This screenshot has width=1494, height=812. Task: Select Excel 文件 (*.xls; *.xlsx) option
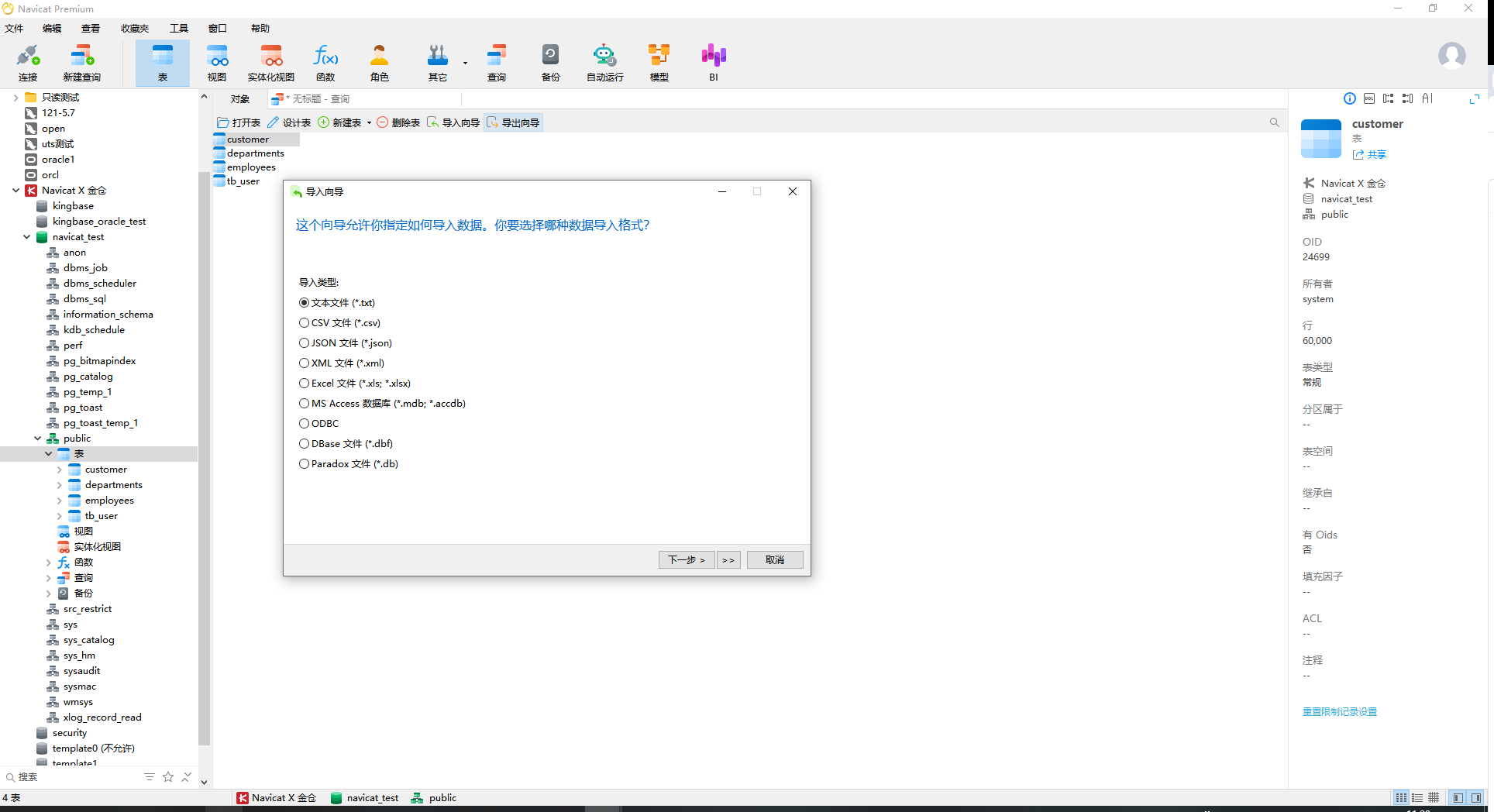(x=355, y=384)
